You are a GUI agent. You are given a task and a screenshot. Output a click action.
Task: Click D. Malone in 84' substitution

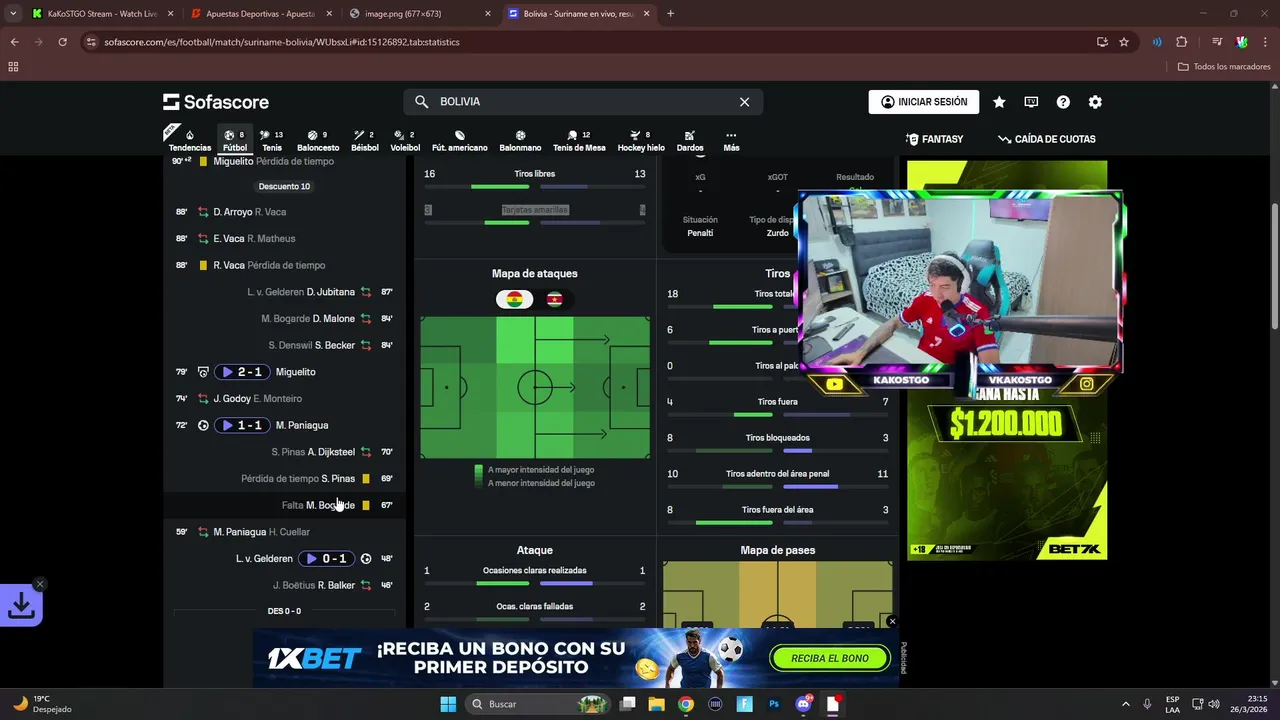334,319
